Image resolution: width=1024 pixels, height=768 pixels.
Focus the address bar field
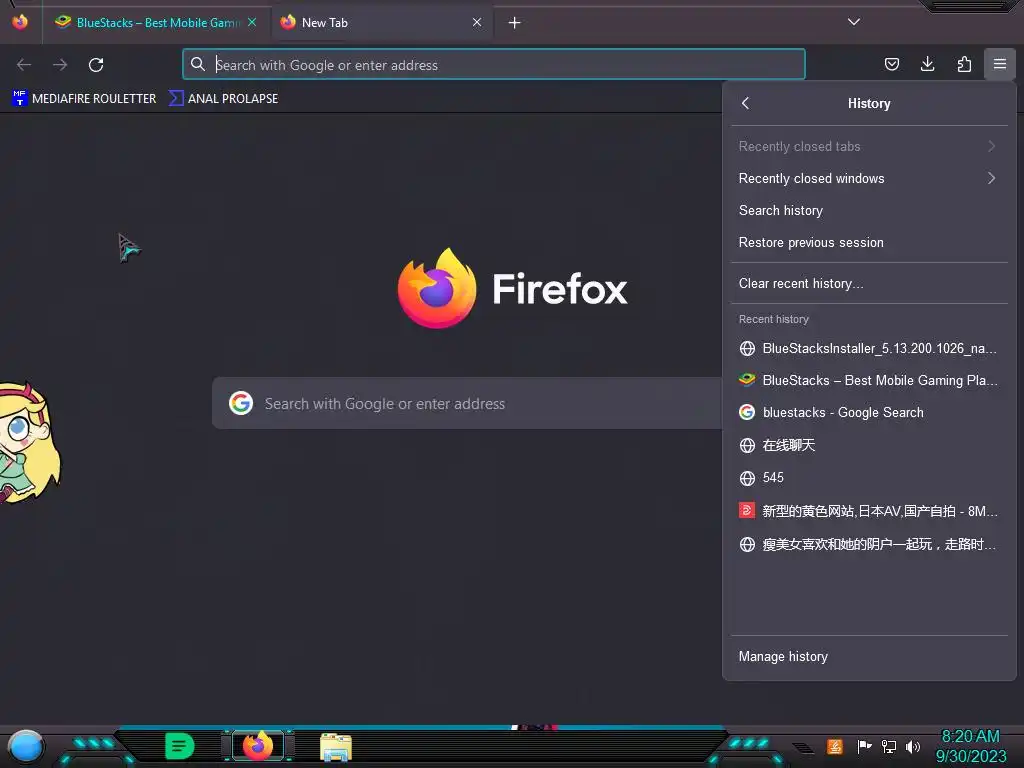494,65
